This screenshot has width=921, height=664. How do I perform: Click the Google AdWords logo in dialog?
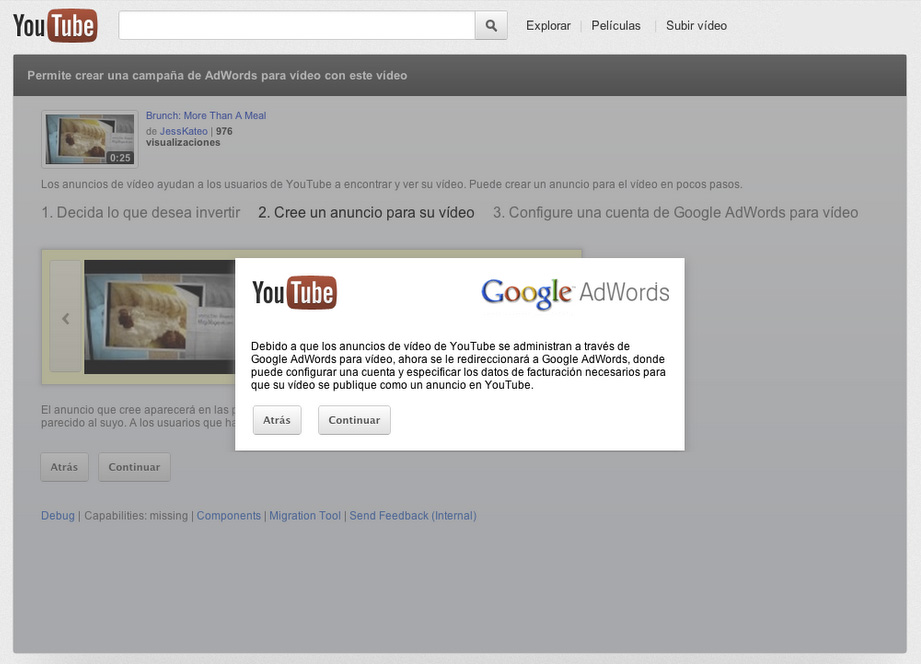pos(576,293)
